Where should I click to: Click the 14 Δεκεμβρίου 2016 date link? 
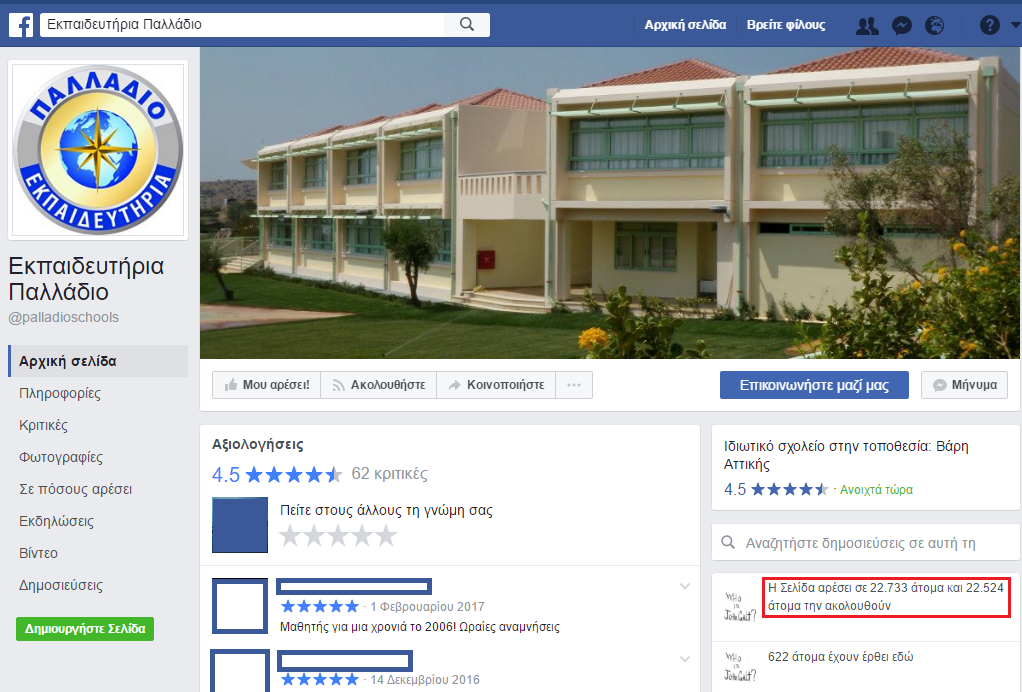(425, 680)
